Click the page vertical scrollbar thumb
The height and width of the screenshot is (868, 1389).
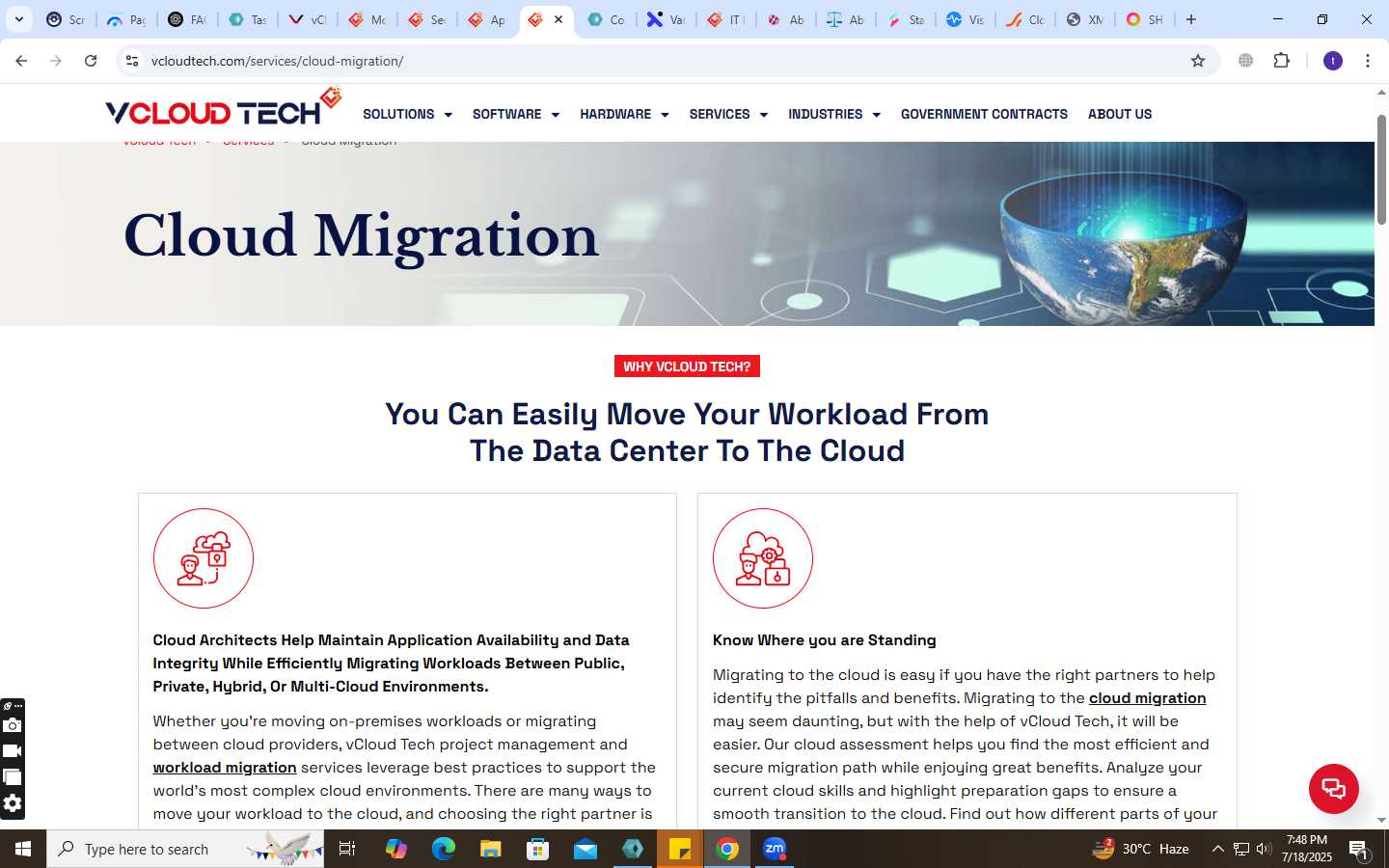click(1381, 170)
